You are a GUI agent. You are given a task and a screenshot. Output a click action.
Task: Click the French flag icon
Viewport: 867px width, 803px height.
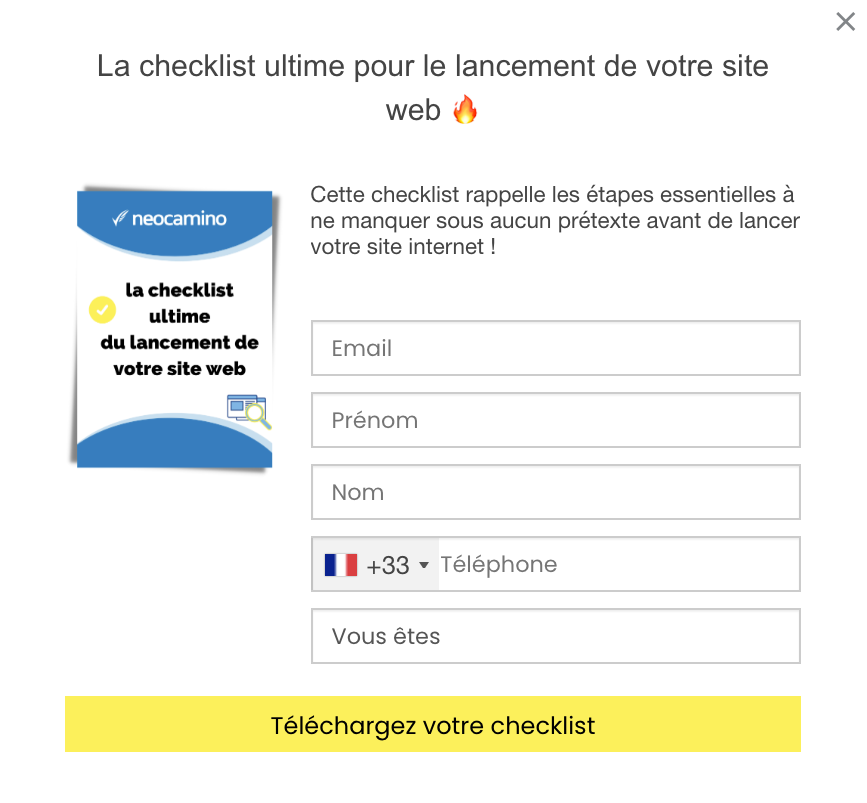pyautogui.click(x=341, y=565)
